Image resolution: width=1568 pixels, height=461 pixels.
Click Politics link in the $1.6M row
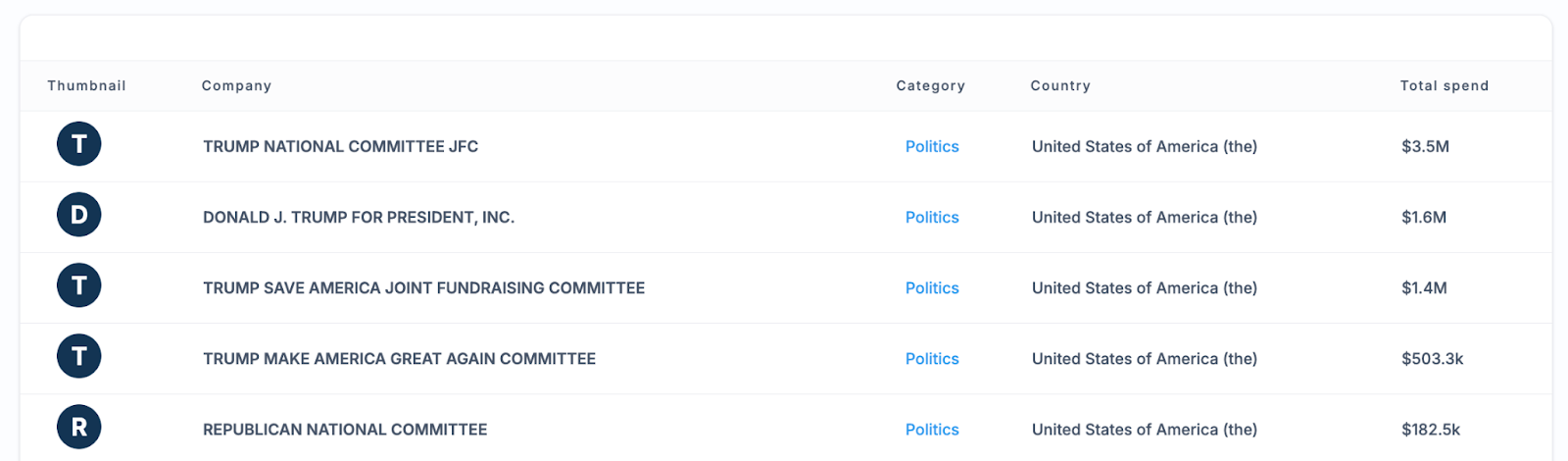[x=932, y=217]
